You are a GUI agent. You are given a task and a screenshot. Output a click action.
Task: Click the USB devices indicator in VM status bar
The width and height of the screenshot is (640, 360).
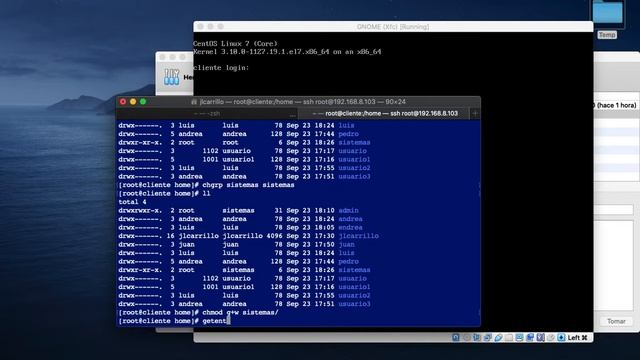(x=498, y=338)
